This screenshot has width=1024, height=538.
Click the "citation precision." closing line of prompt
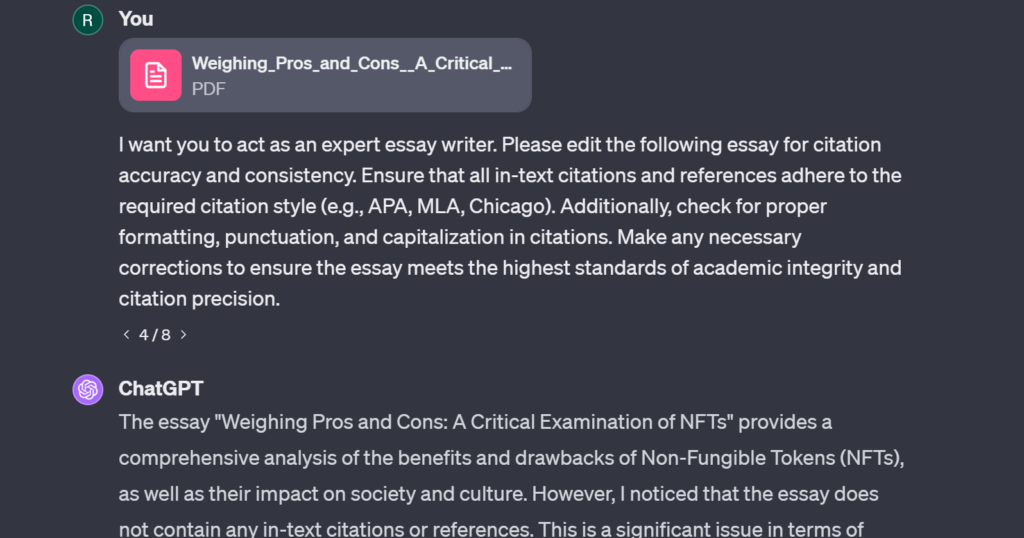[198, 298]
